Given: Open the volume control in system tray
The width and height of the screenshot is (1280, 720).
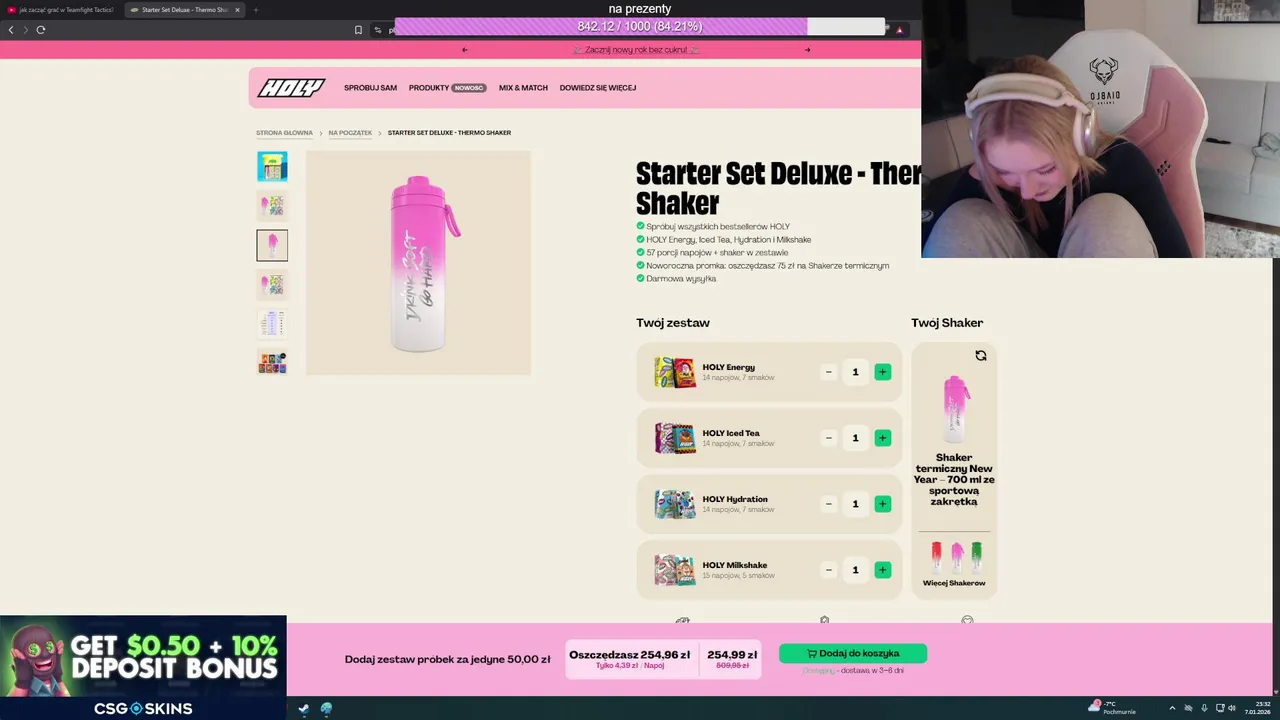Looking at the screenshot, I should (1232, 708).
